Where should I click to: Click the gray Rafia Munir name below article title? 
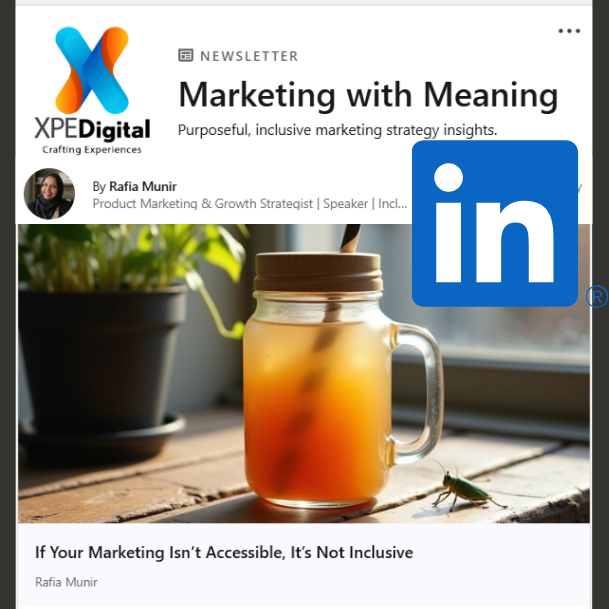coord(66,582)
